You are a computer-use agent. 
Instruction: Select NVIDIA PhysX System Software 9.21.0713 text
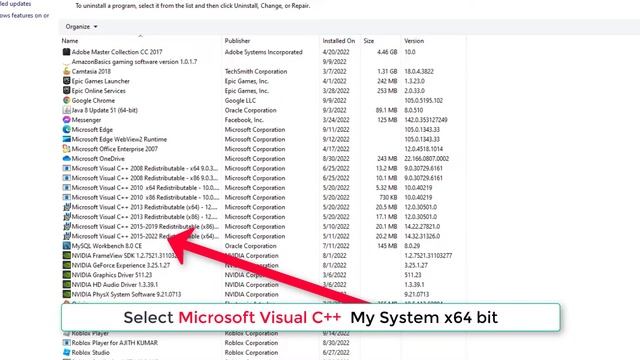126,294
